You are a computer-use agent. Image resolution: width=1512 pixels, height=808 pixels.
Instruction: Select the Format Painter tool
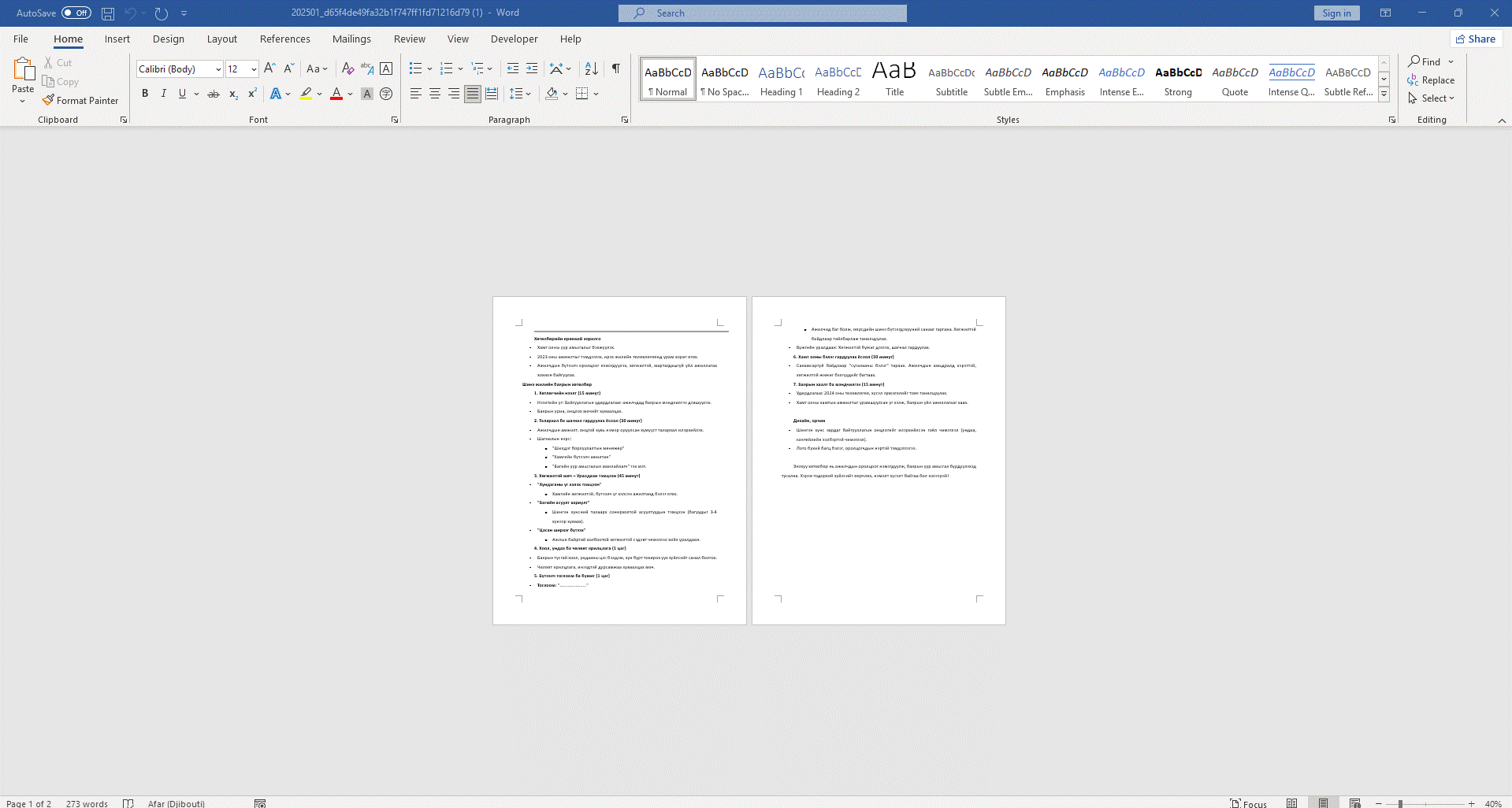81,101
